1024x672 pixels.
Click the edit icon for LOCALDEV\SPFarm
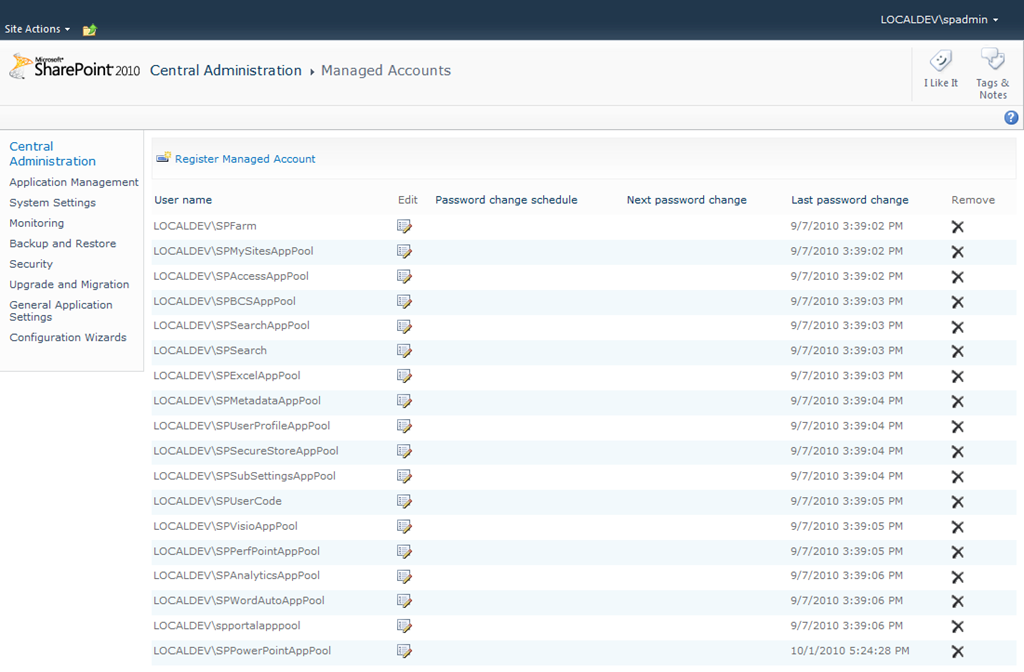[404, 227]
